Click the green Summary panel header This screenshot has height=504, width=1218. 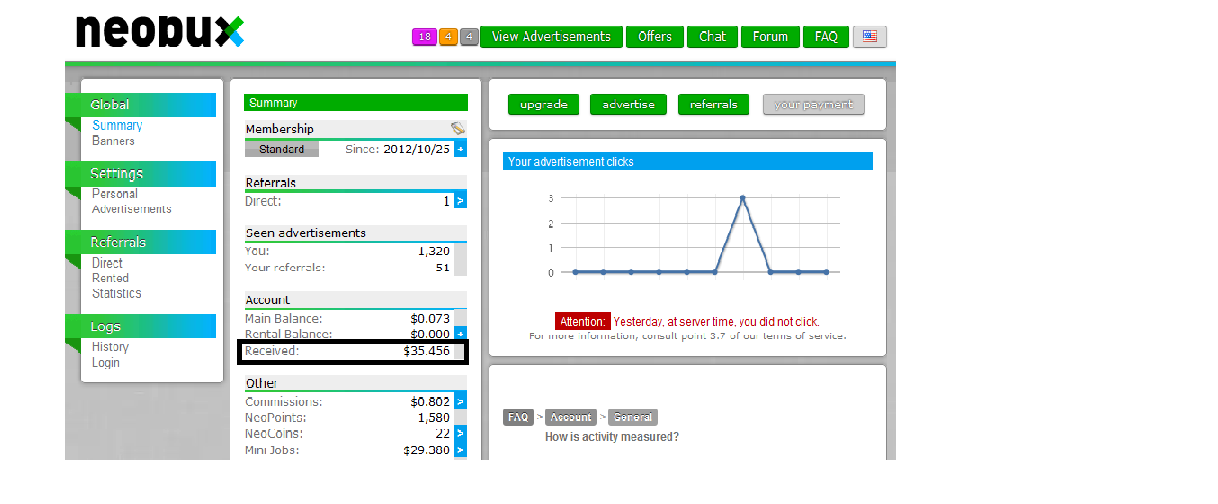(356, 103)
